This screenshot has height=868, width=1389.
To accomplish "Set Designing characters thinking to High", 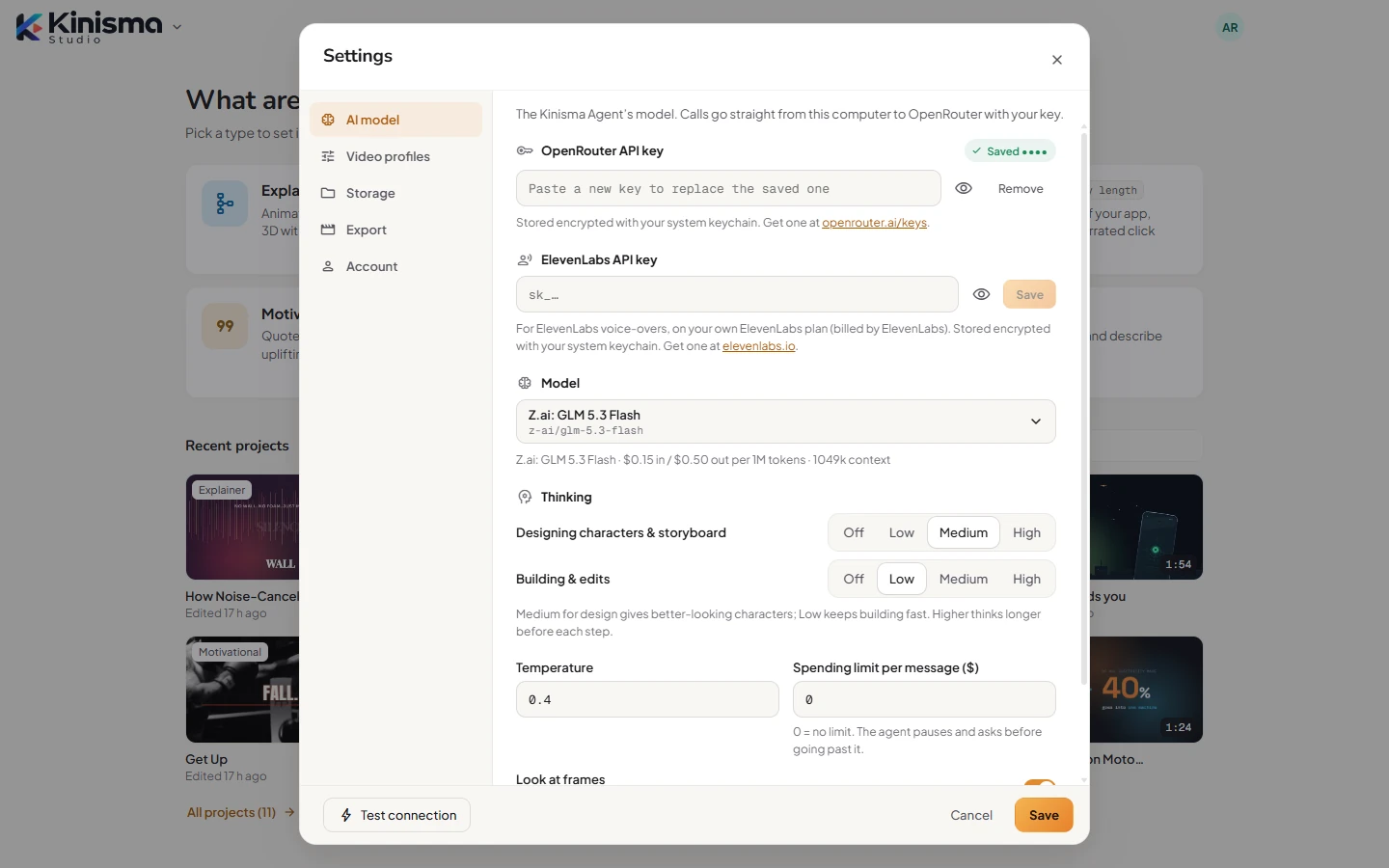I will point(1026,532).
